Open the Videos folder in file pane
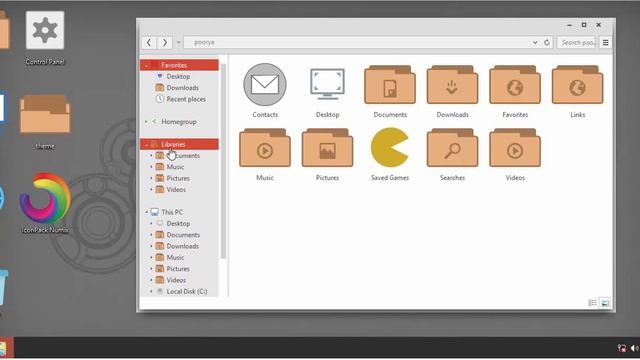Viewport: 640px width, 360px height. click(x=515, y=148)
